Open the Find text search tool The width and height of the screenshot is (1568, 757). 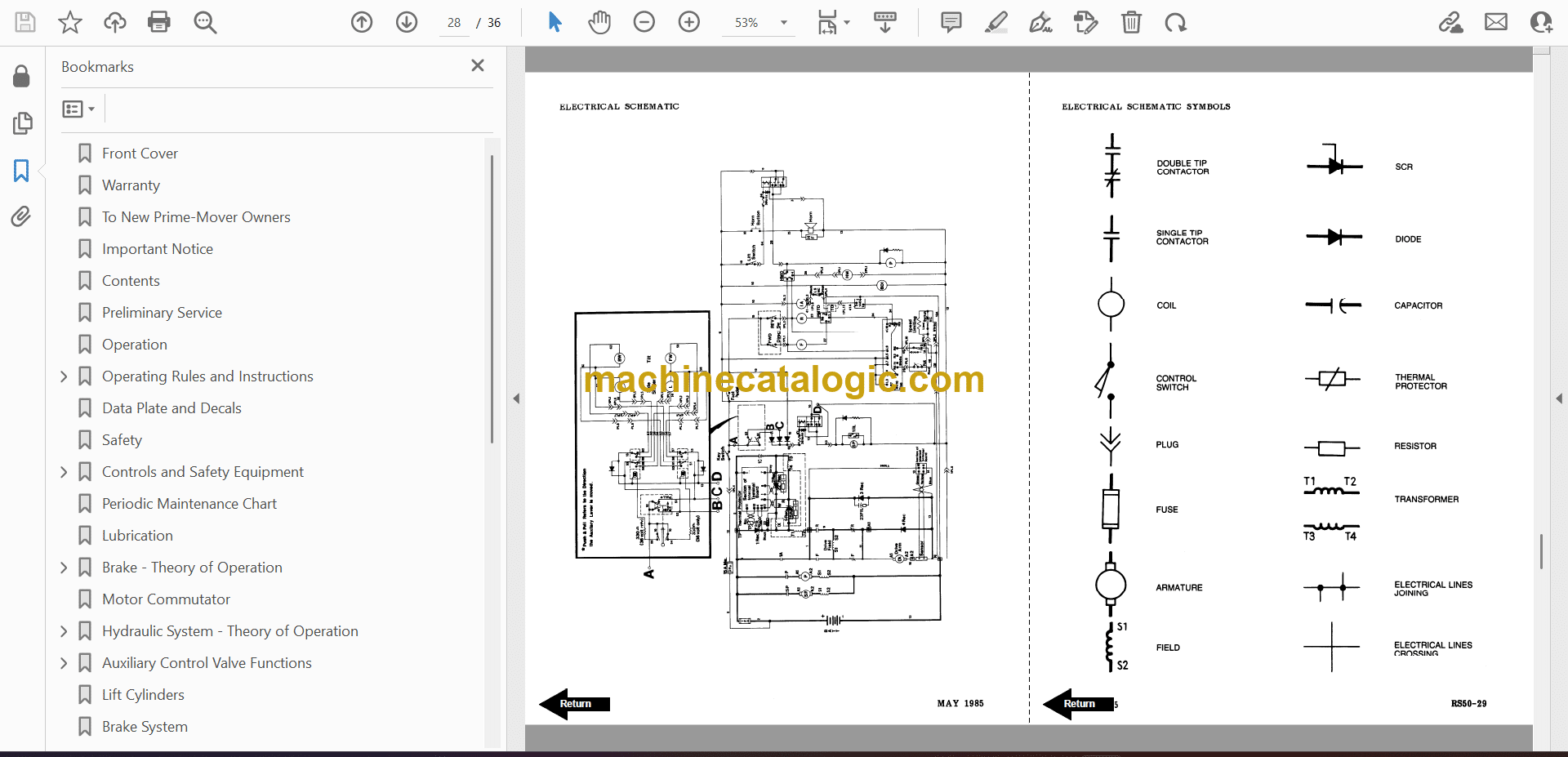click(x=205, y=22)
